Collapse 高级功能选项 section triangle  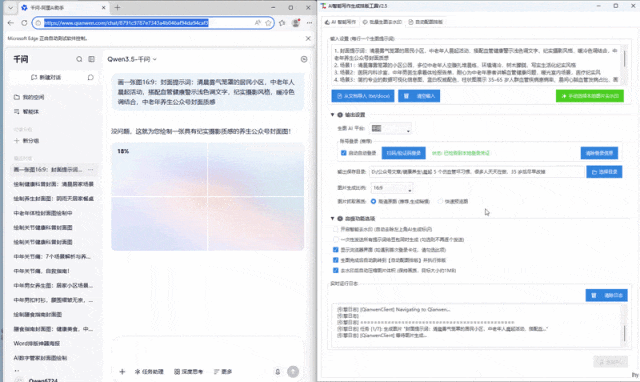pos(332,219)
